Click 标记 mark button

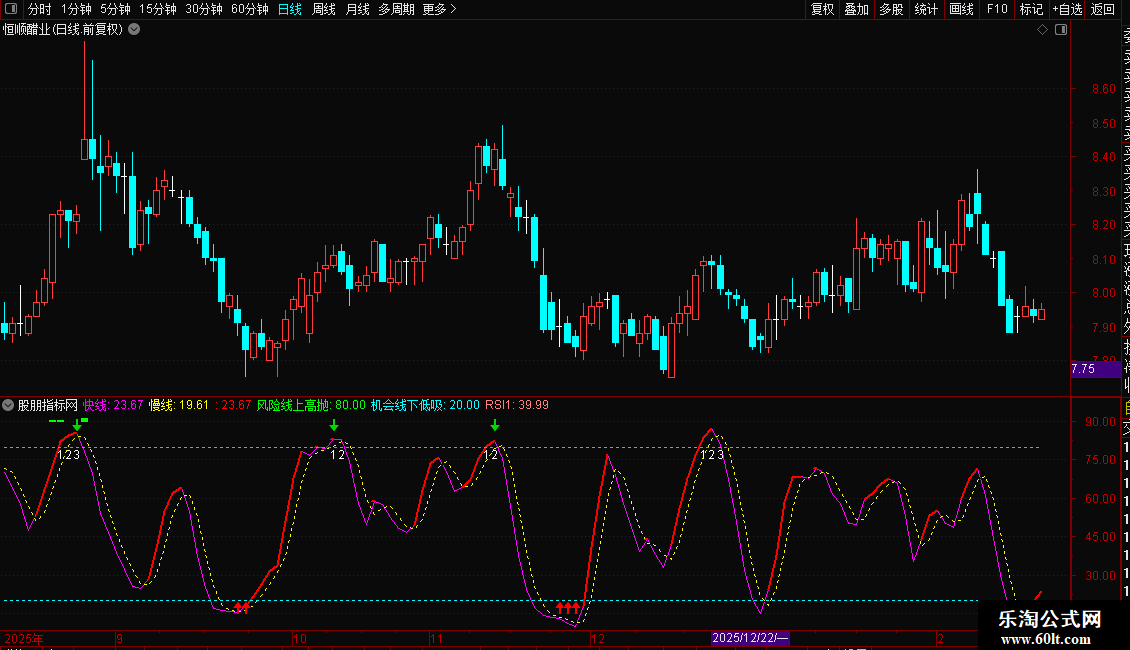1031,9
